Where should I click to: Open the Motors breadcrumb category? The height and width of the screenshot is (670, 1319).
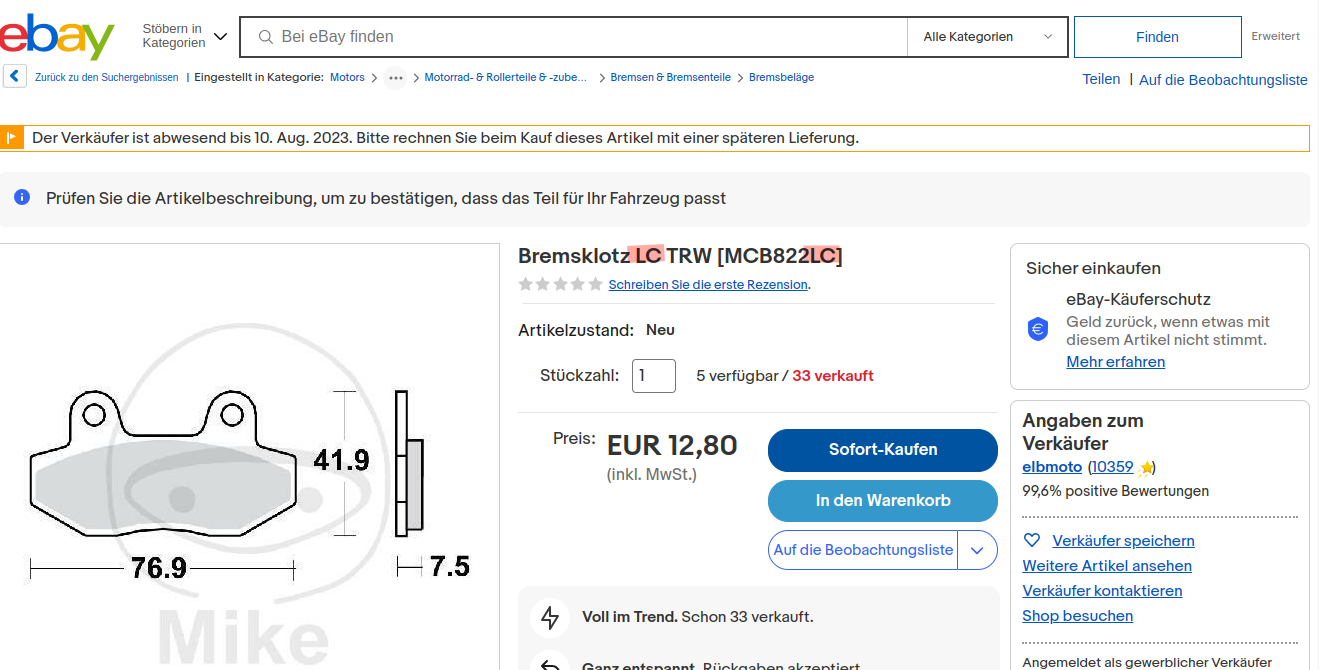(x=347, y=77)
